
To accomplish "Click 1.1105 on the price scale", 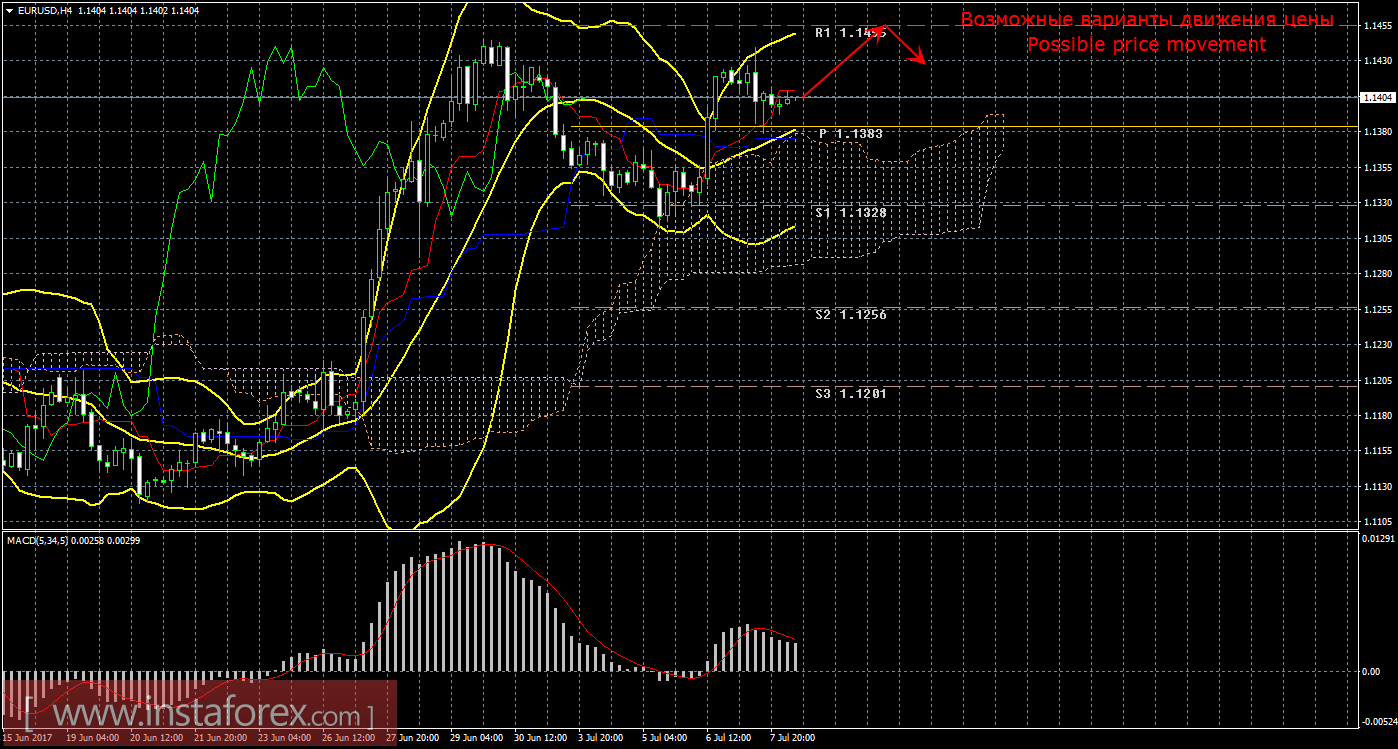I will pos(1379,522).
